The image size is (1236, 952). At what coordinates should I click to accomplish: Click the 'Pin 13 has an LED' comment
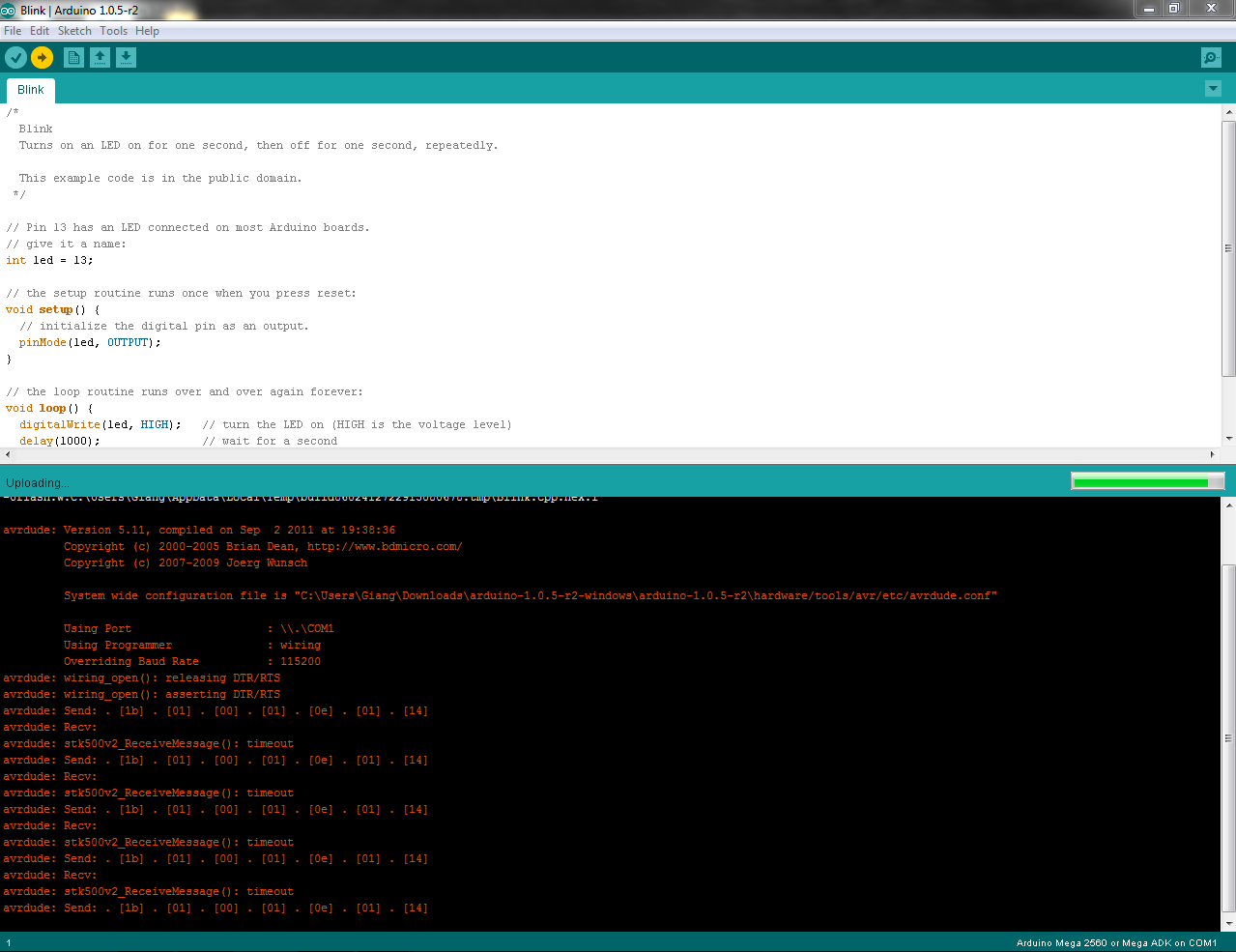(187, 227)
